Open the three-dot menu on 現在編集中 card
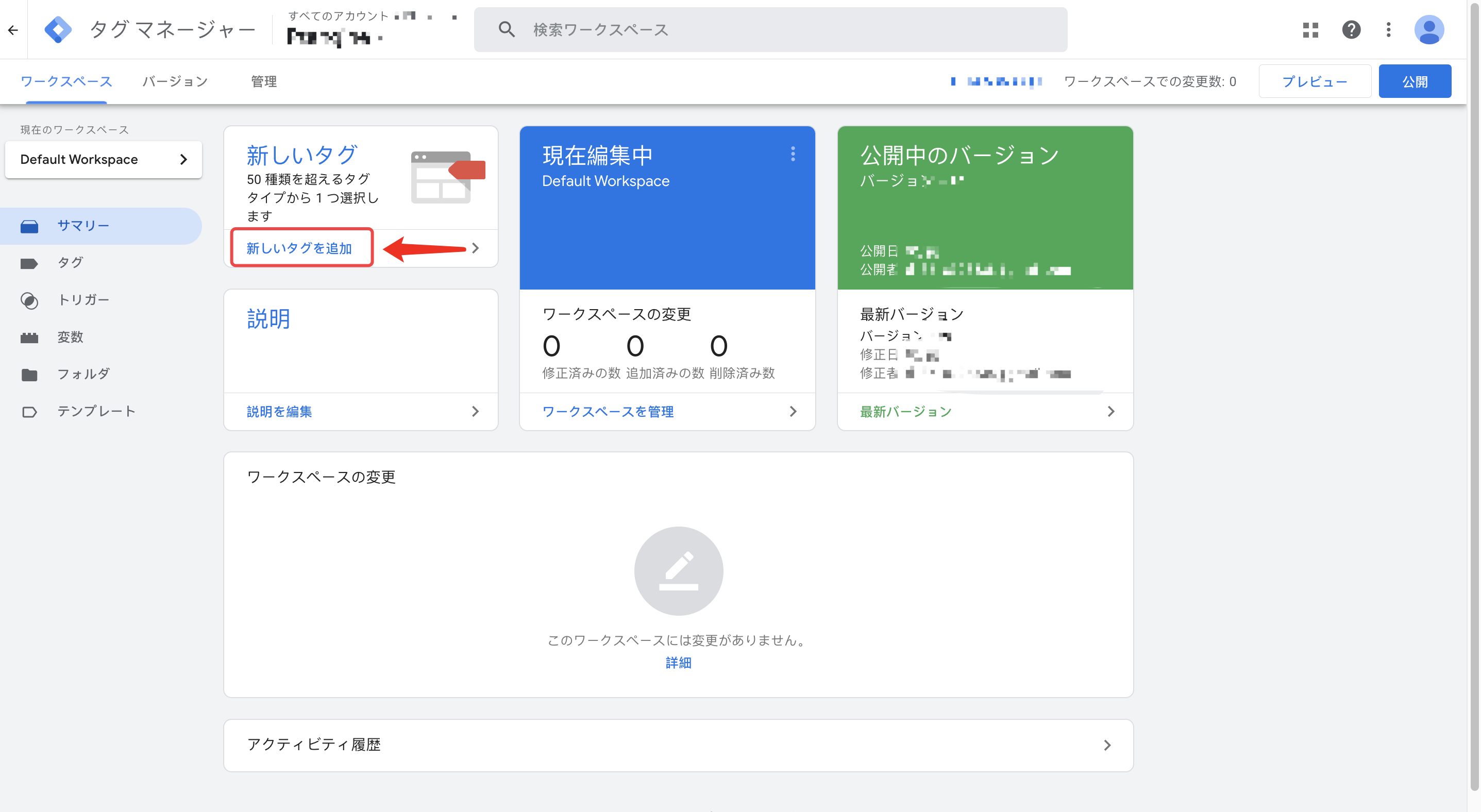This screenshot has height=812, width=1481. 793,154
